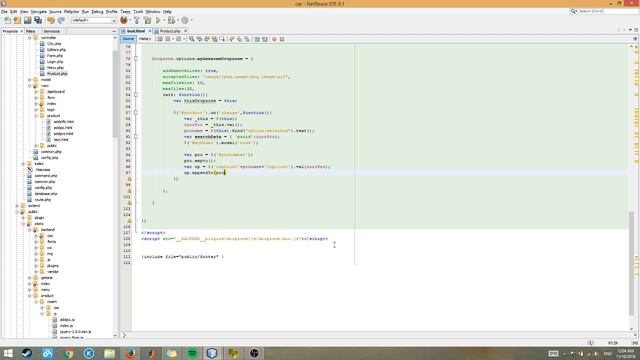Expand the fonts folder node

[x=36, y=242]
